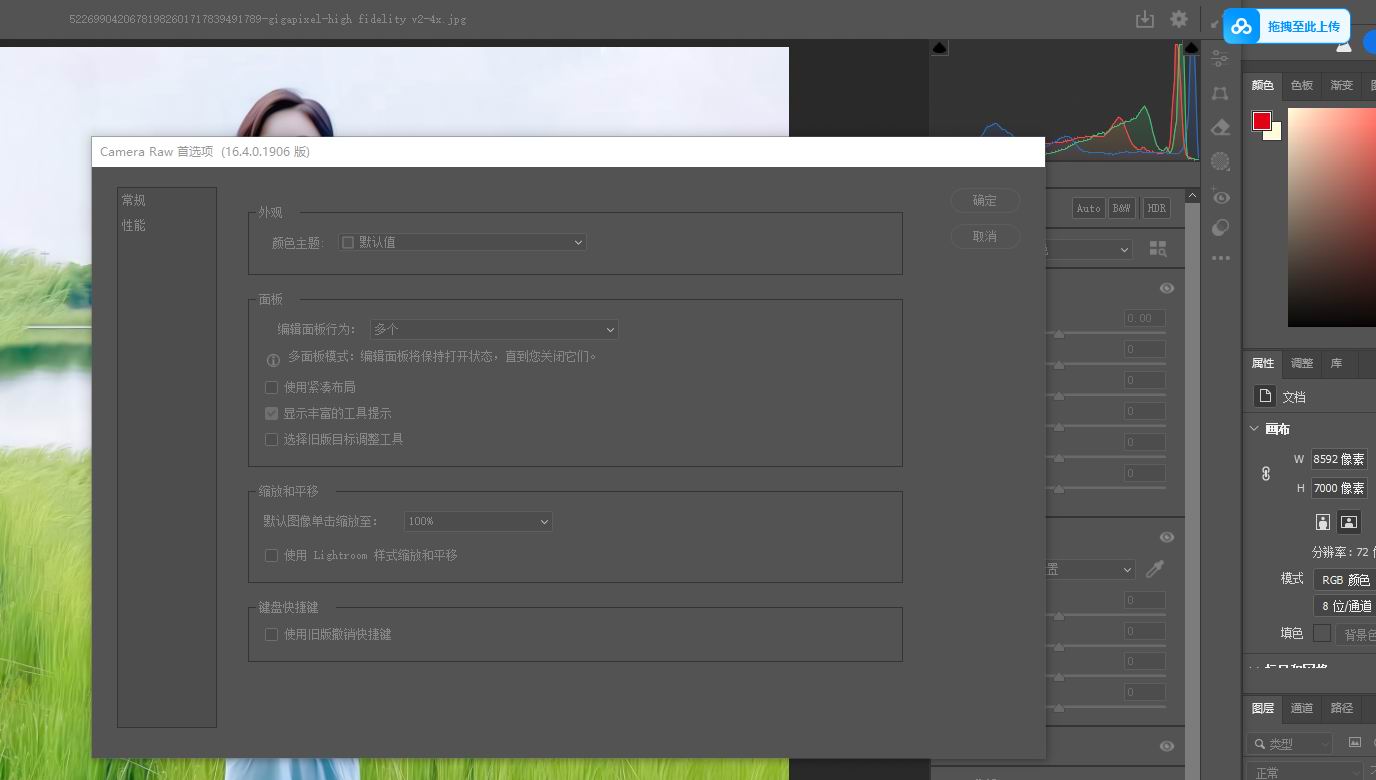Screen dimensions: 1376x780
Task: Click the Baidu cloud upload icon
Action: (x=1242, y=27)
